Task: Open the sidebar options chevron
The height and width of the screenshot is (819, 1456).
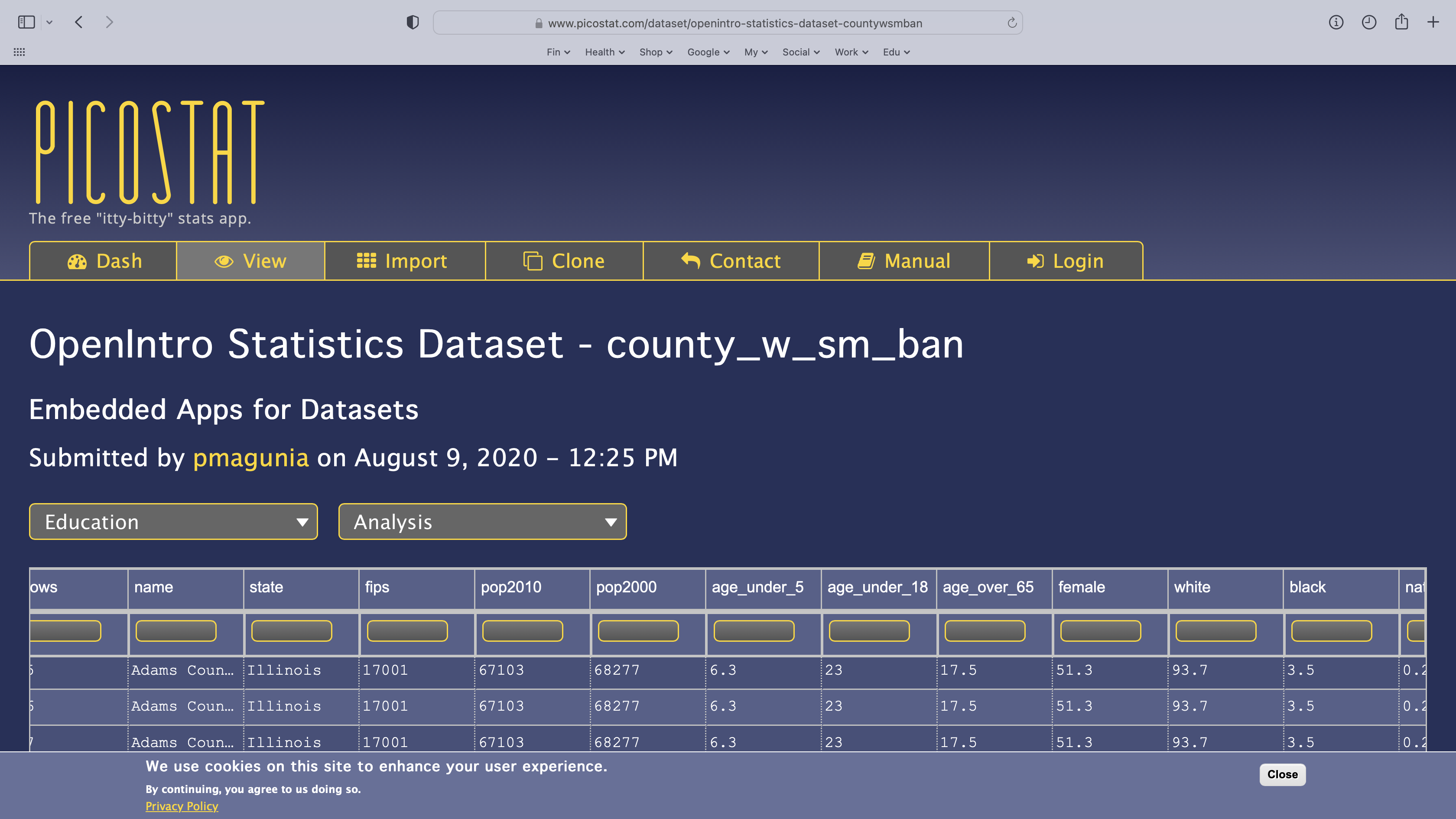Action: coord(50,23)
